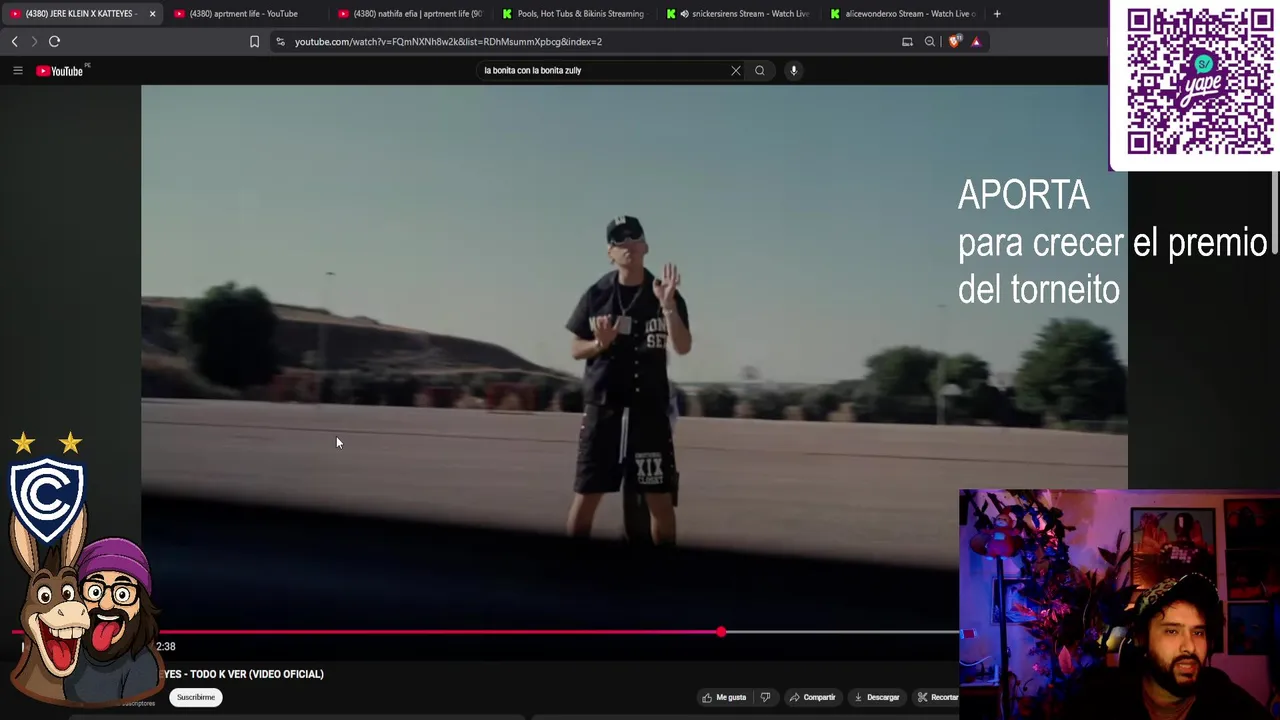Open the zoom magnifier icon in address bar
The image size is (1280, 720).
tap(930, 41)
